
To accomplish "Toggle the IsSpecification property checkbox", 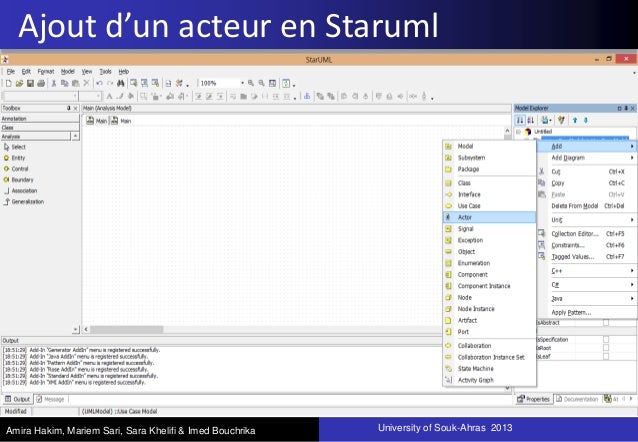I will tap(606, 339).
